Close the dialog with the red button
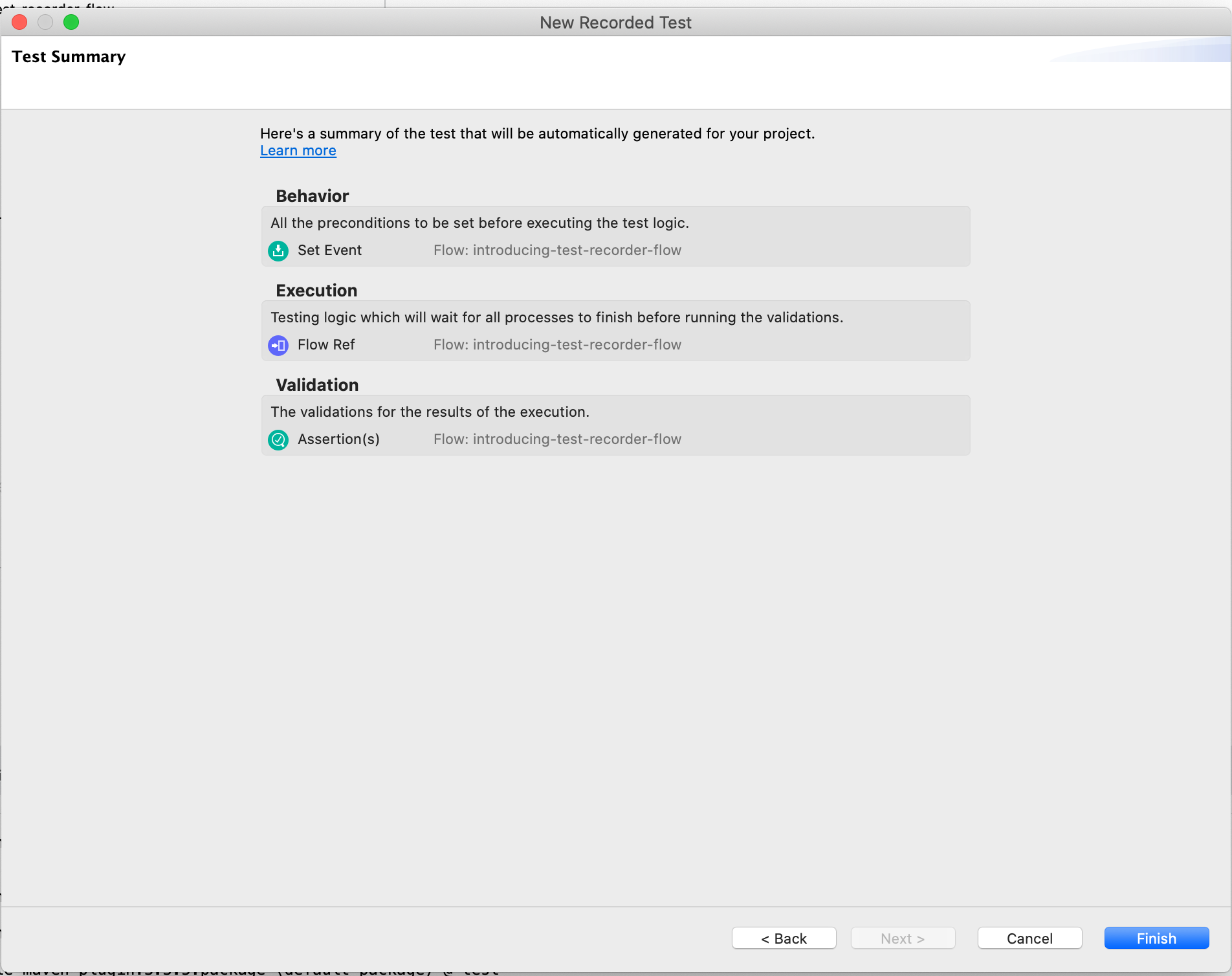This screenshot has width=1232, height=976. pyautogui.click(x=20, y=23)
